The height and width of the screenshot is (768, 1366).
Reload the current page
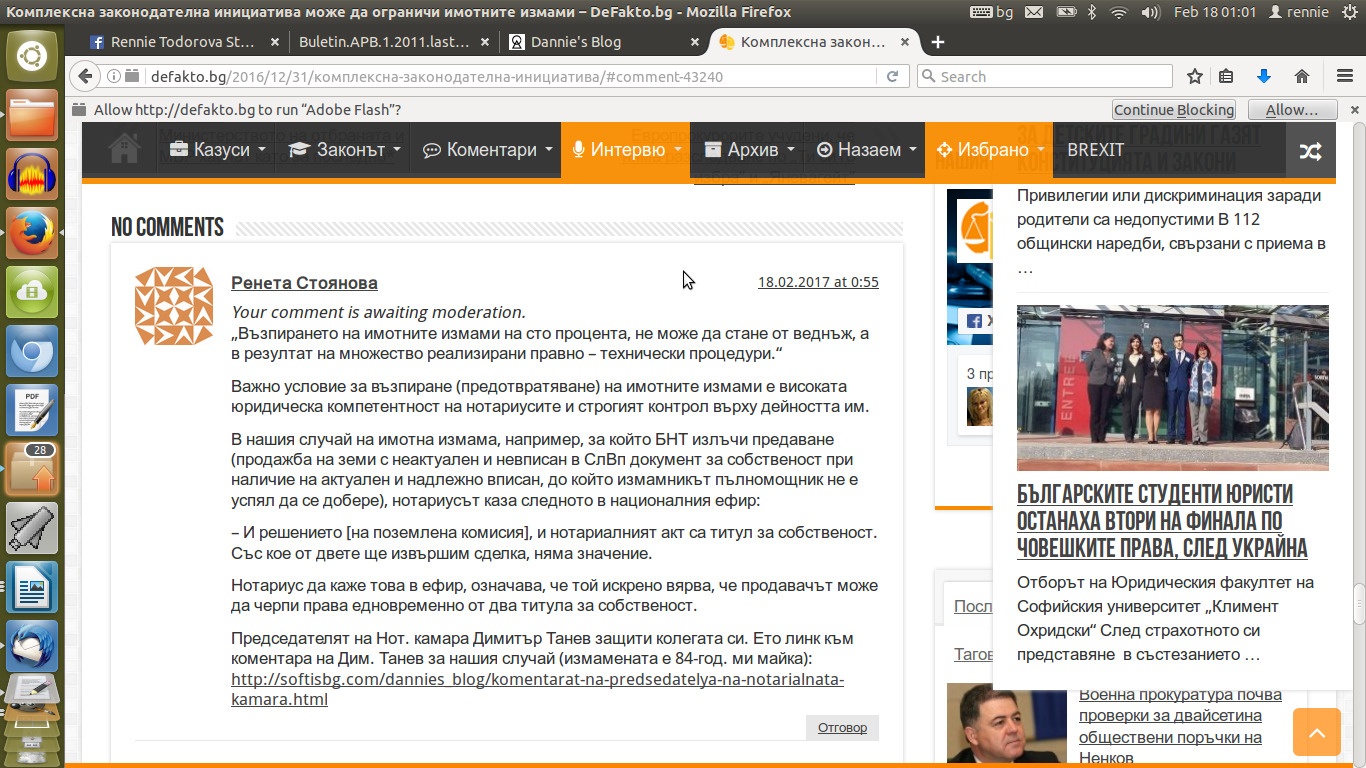coord(892,77)
